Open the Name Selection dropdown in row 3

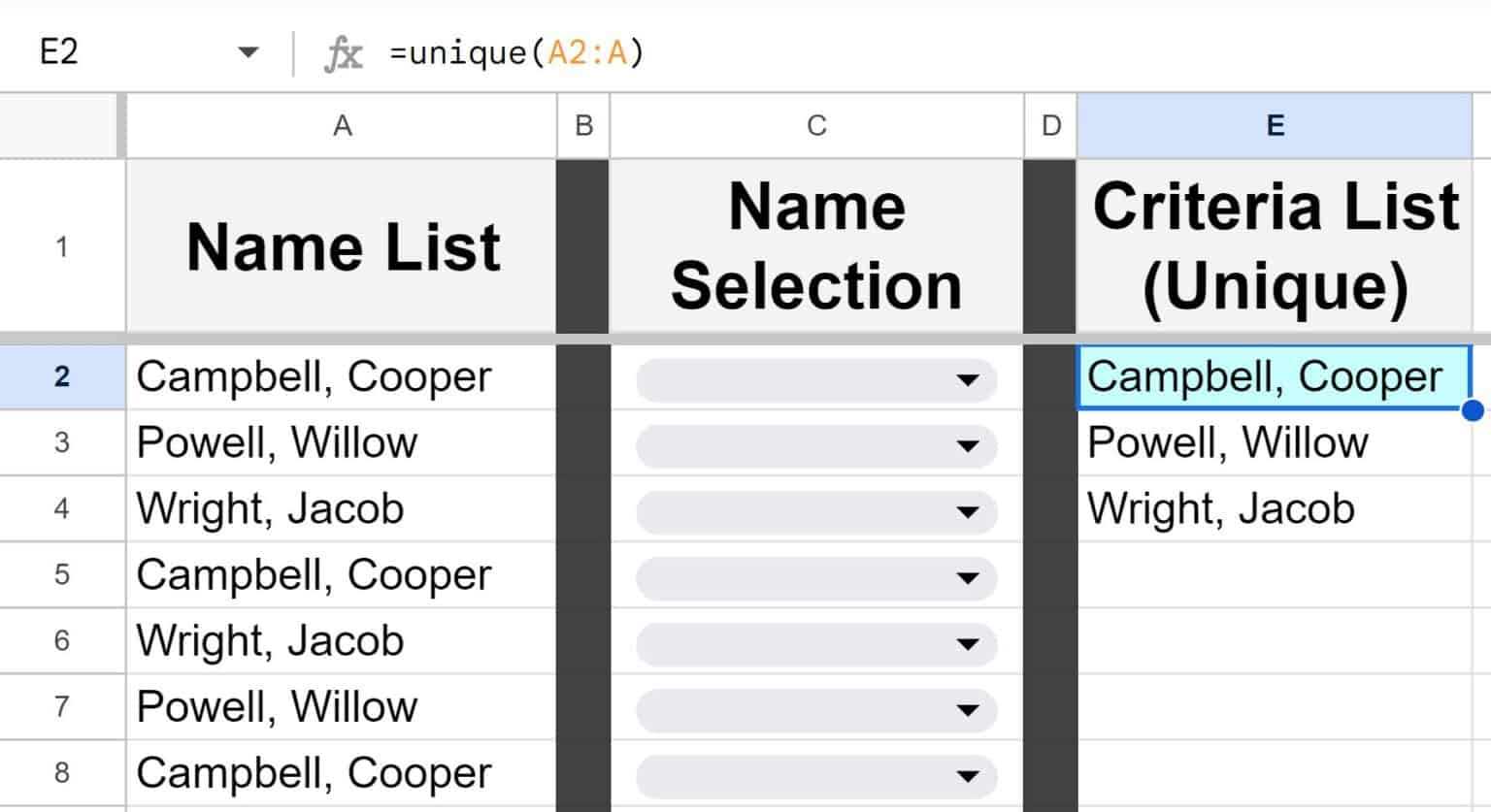[x=966, y=445]
